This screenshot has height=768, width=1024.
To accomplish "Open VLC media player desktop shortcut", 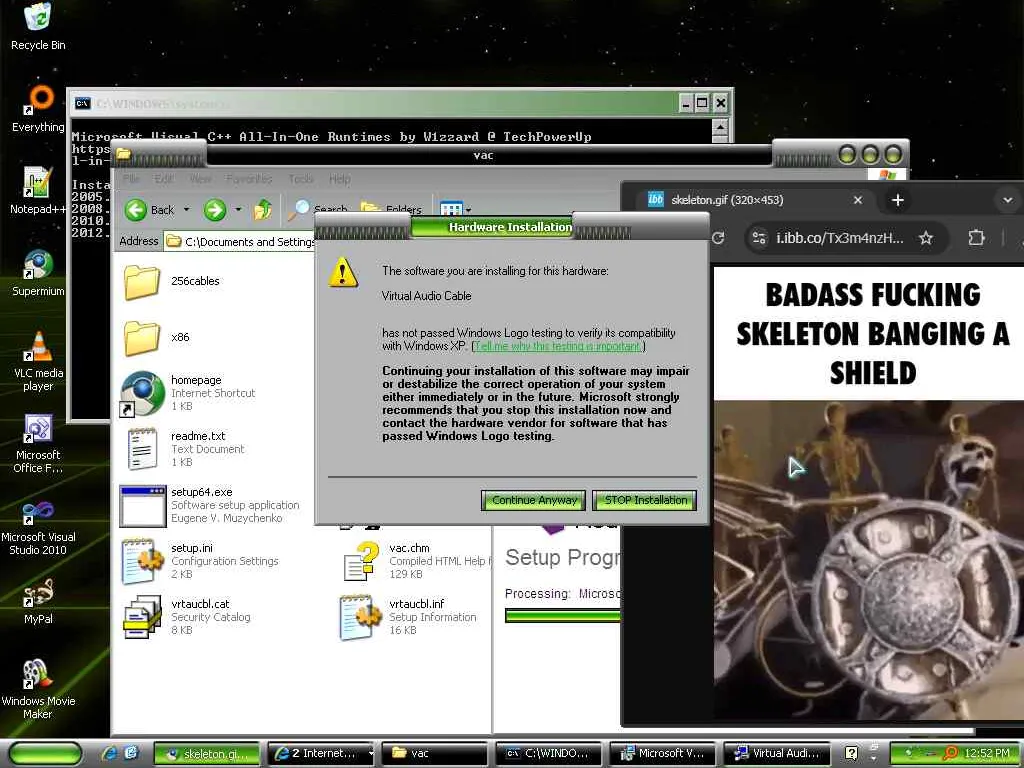I will pos(38,361).
